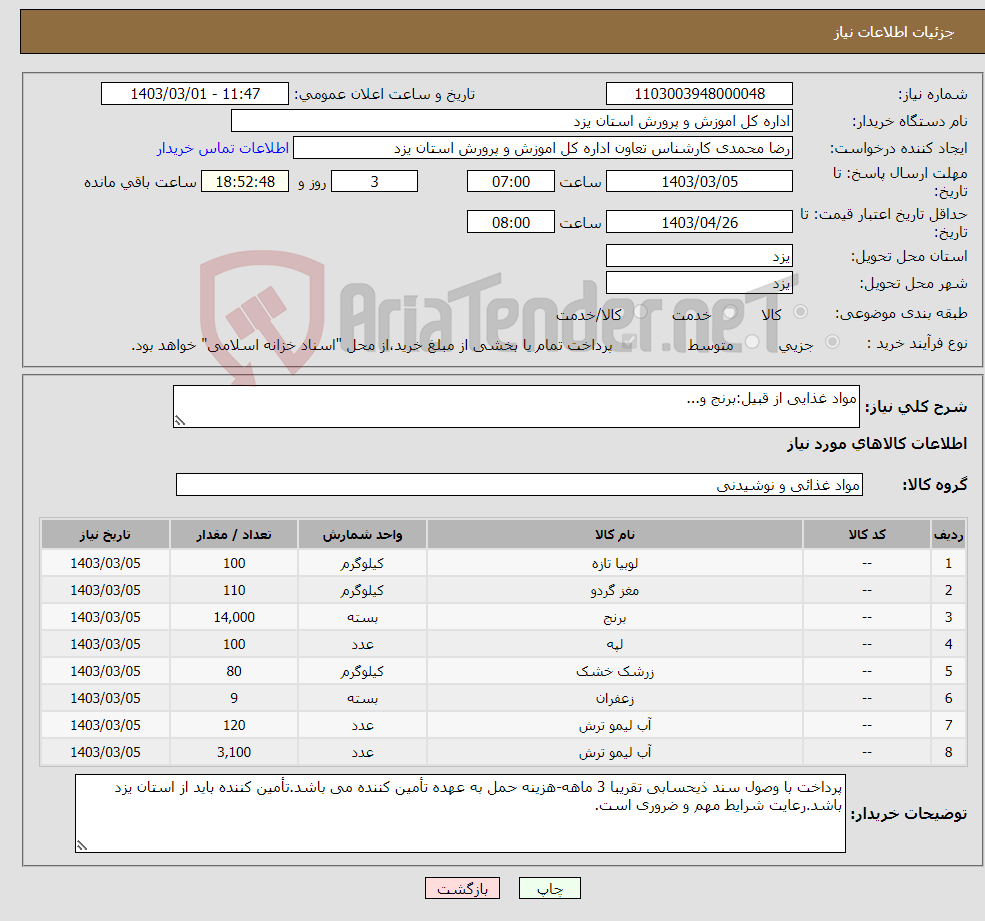
Task: Select the خدمت radio button
Action: [x=729, y=312]
